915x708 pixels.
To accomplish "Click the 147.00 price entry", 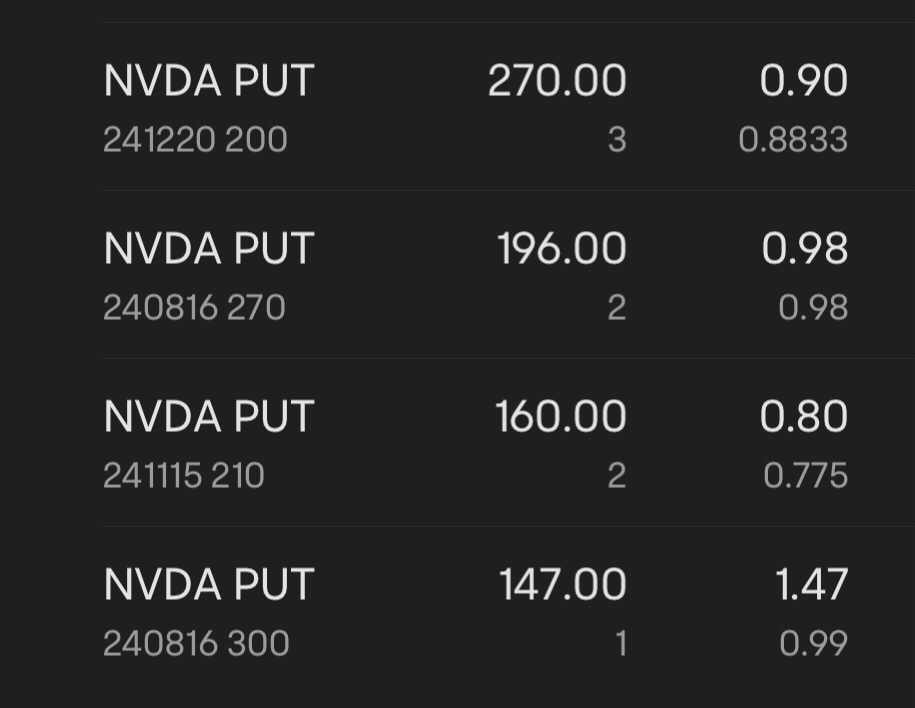I will pos(561,584).
